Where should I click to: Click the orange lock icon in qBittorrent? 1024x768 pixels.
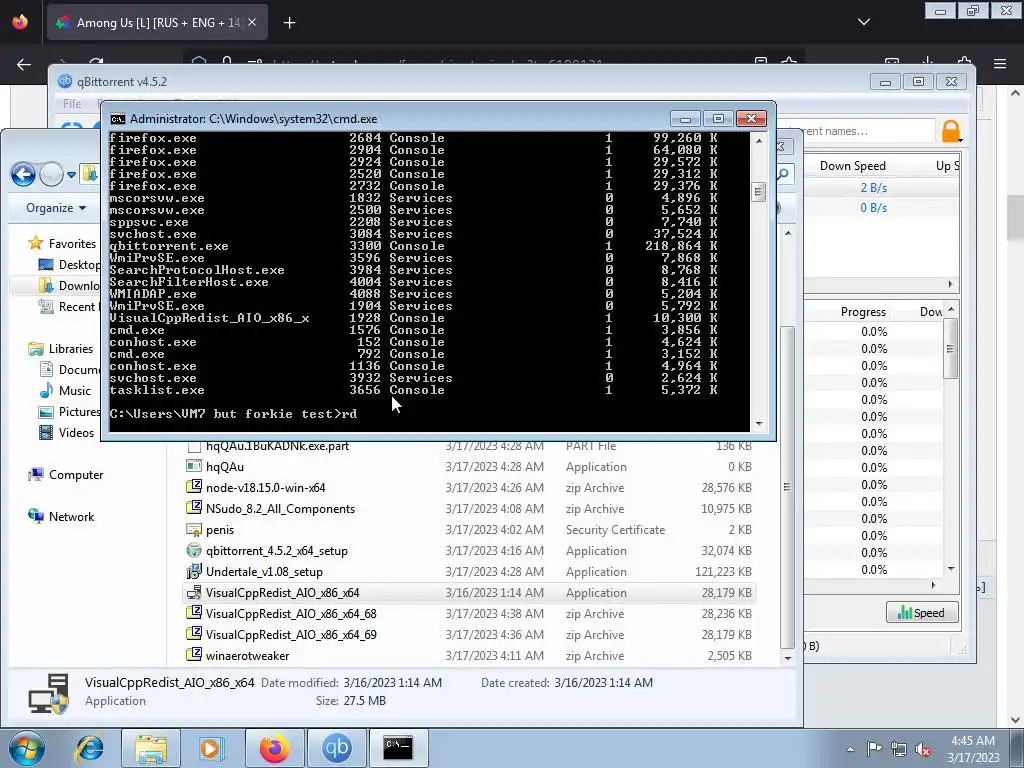click(x=952, y=131)
